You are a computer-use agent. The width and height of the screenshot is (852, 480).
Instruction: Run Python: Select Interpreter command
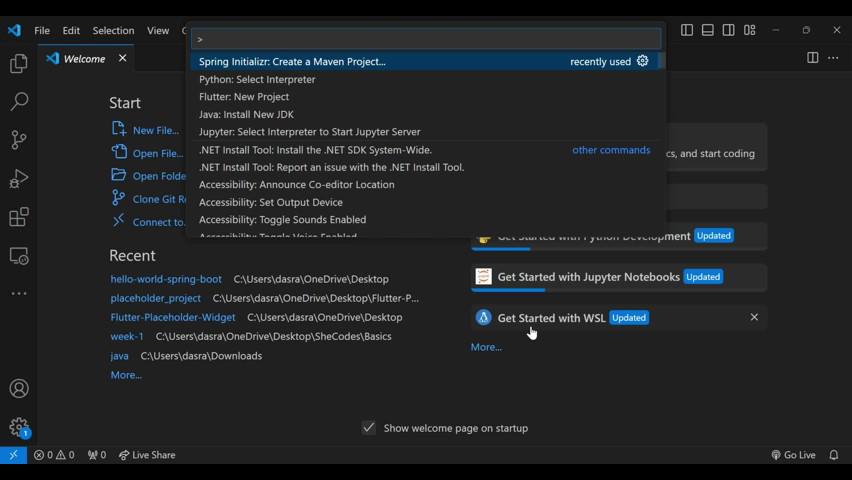tap(424, 79)
